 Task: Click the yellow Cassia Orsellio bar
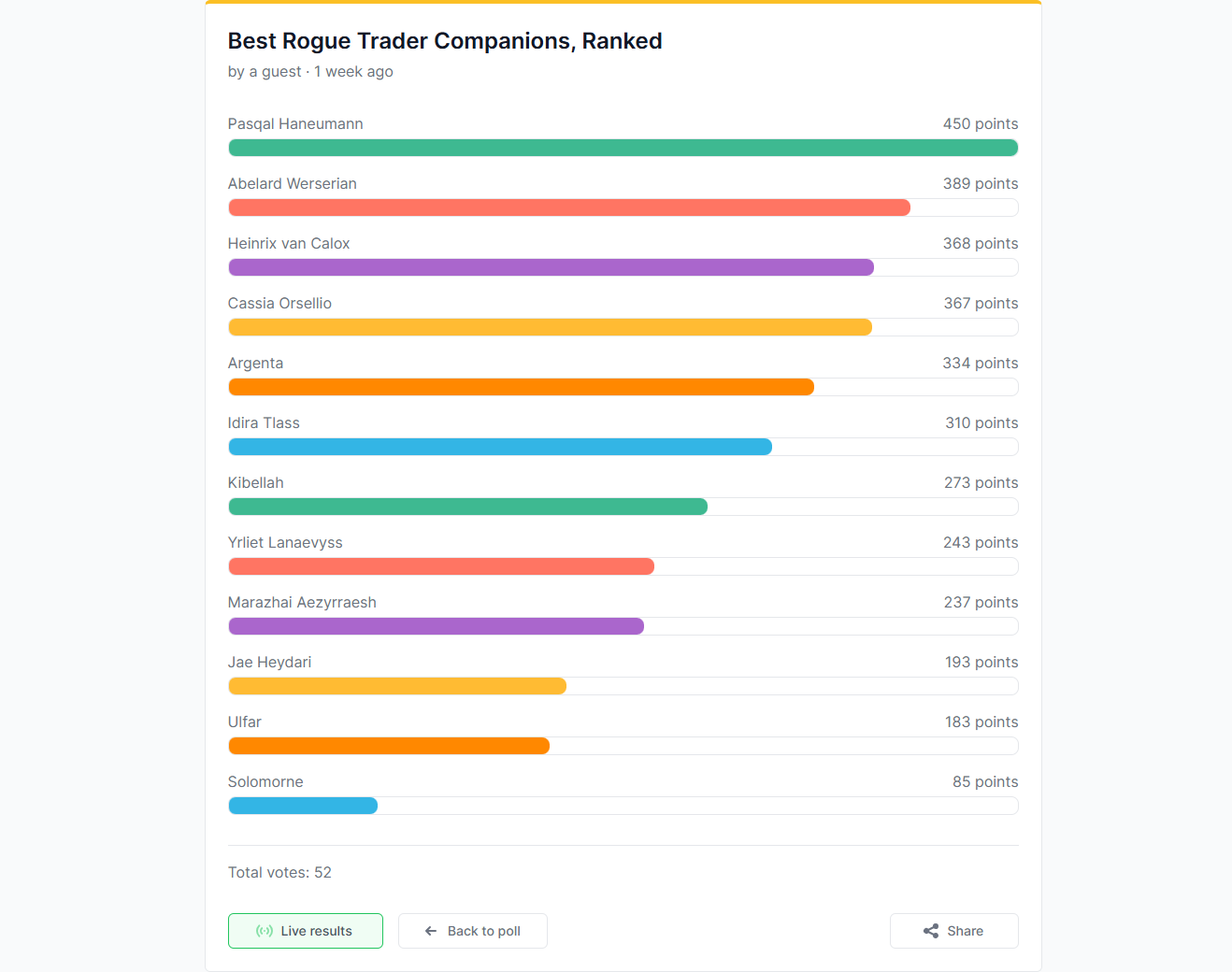pyautogui.click(x=550, y=327)
